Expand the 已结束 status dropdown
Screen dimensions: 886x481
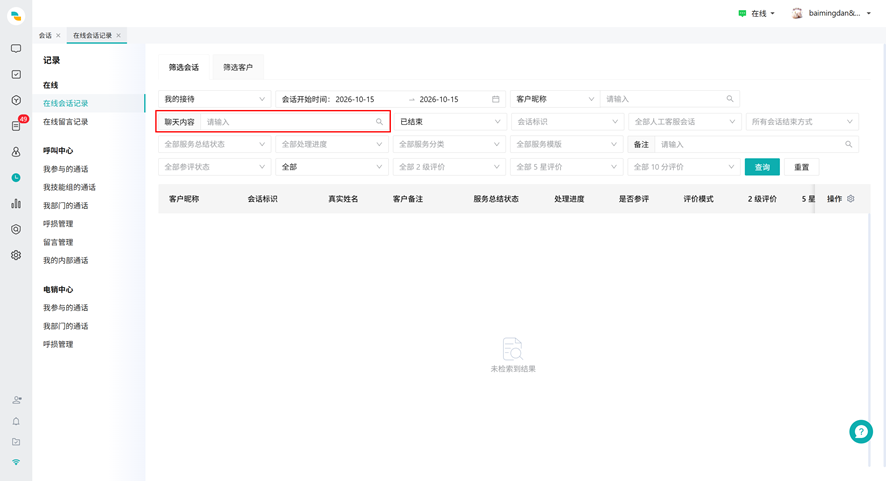click(x=449, y=122)
